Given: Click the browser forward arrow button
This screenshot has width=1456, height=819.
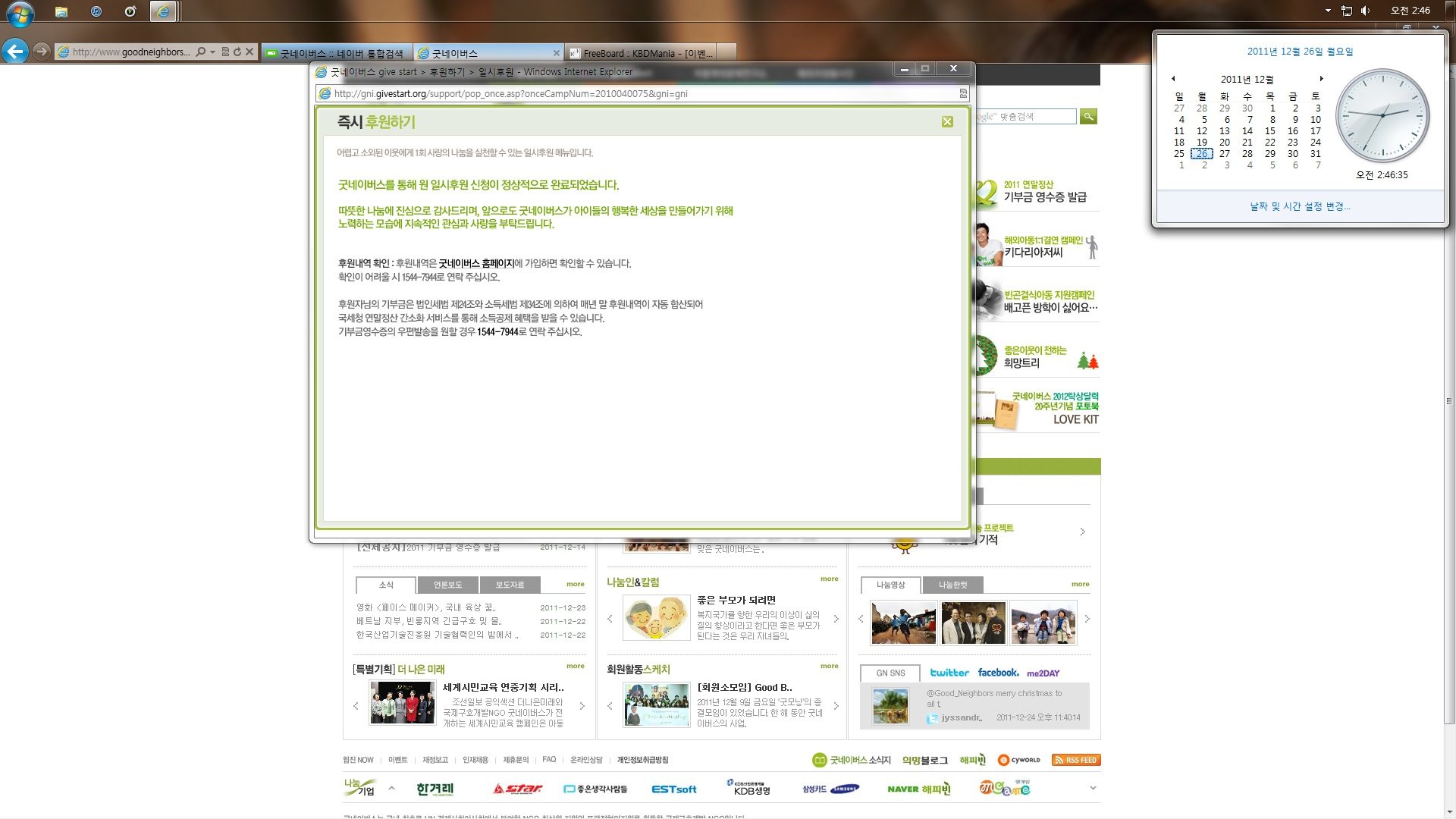Looking at the screenshot, I should click(42, 52).
